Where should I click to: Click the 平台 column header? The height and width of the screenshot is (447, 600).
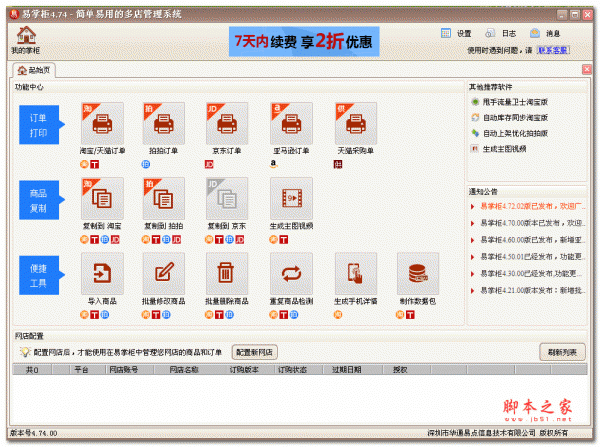[87, 370]
